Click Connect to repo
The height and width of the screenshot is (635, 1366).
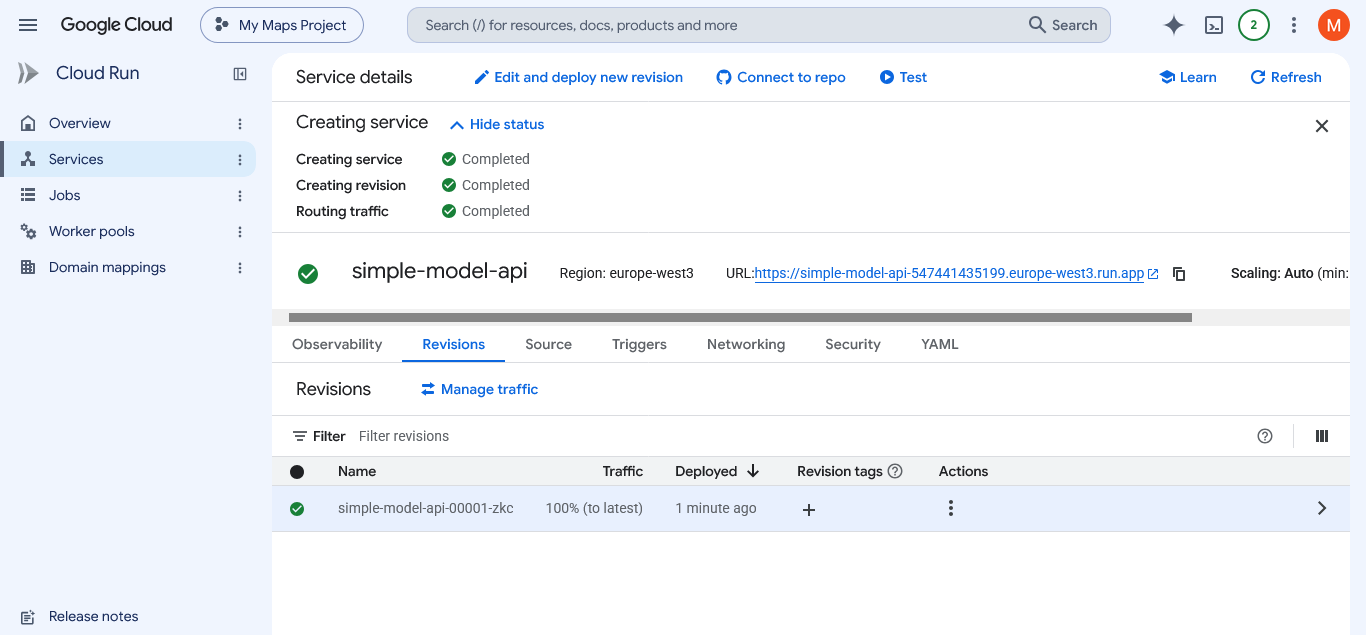click(781, 77)
